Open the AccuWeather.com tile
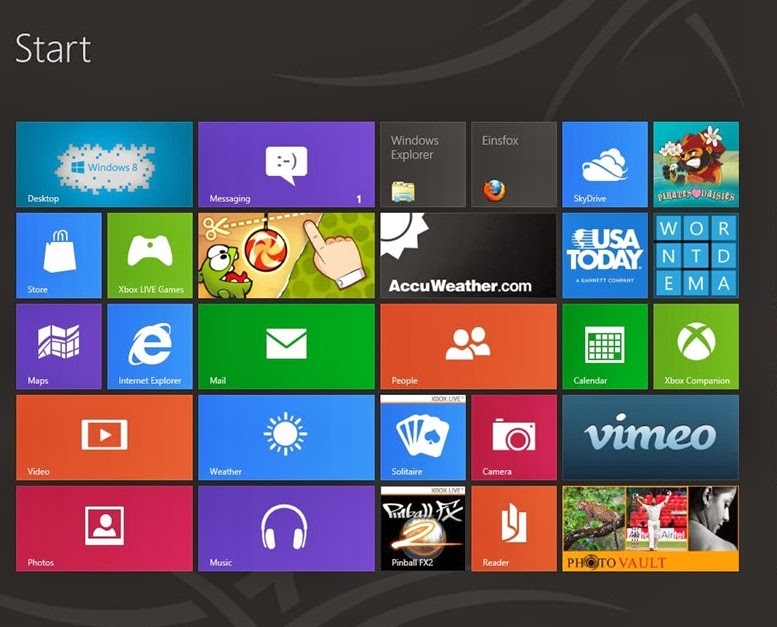Screen dimensions: 777x627 point(468,255)
